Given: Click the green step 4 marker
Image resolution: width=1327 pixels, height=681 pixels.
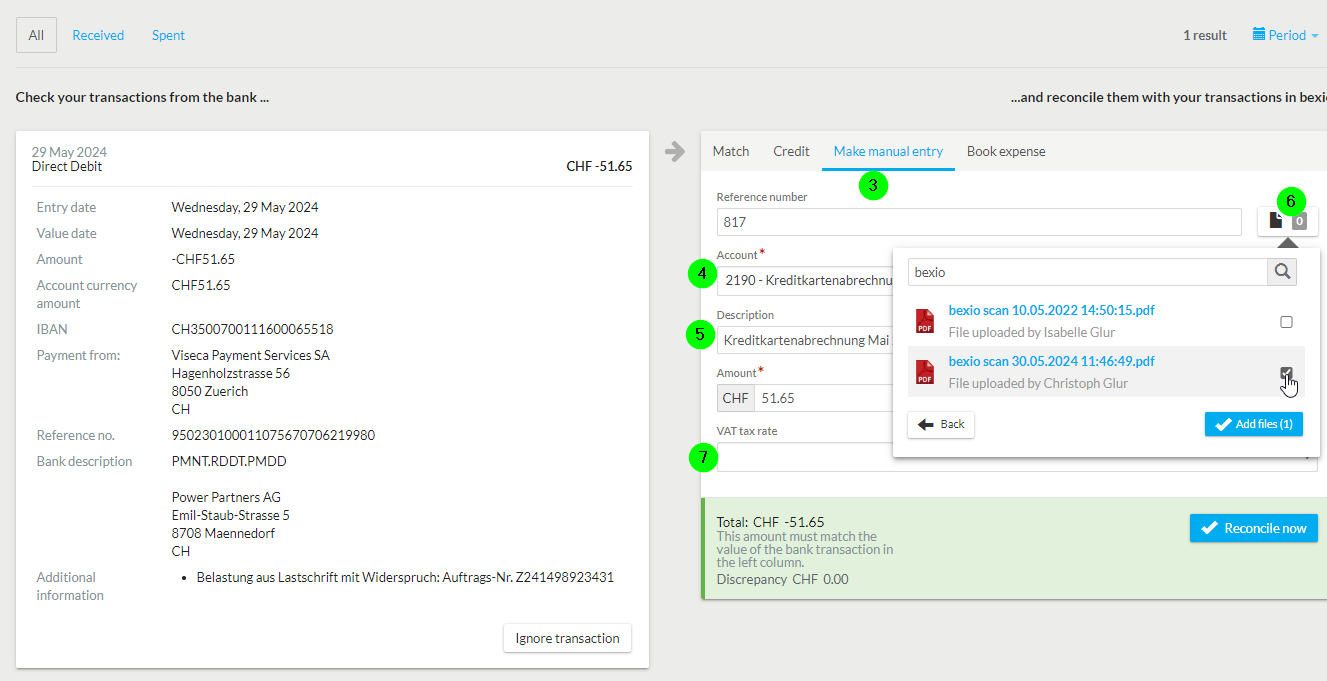Looking at the screenshot, I should coord(703,273).
